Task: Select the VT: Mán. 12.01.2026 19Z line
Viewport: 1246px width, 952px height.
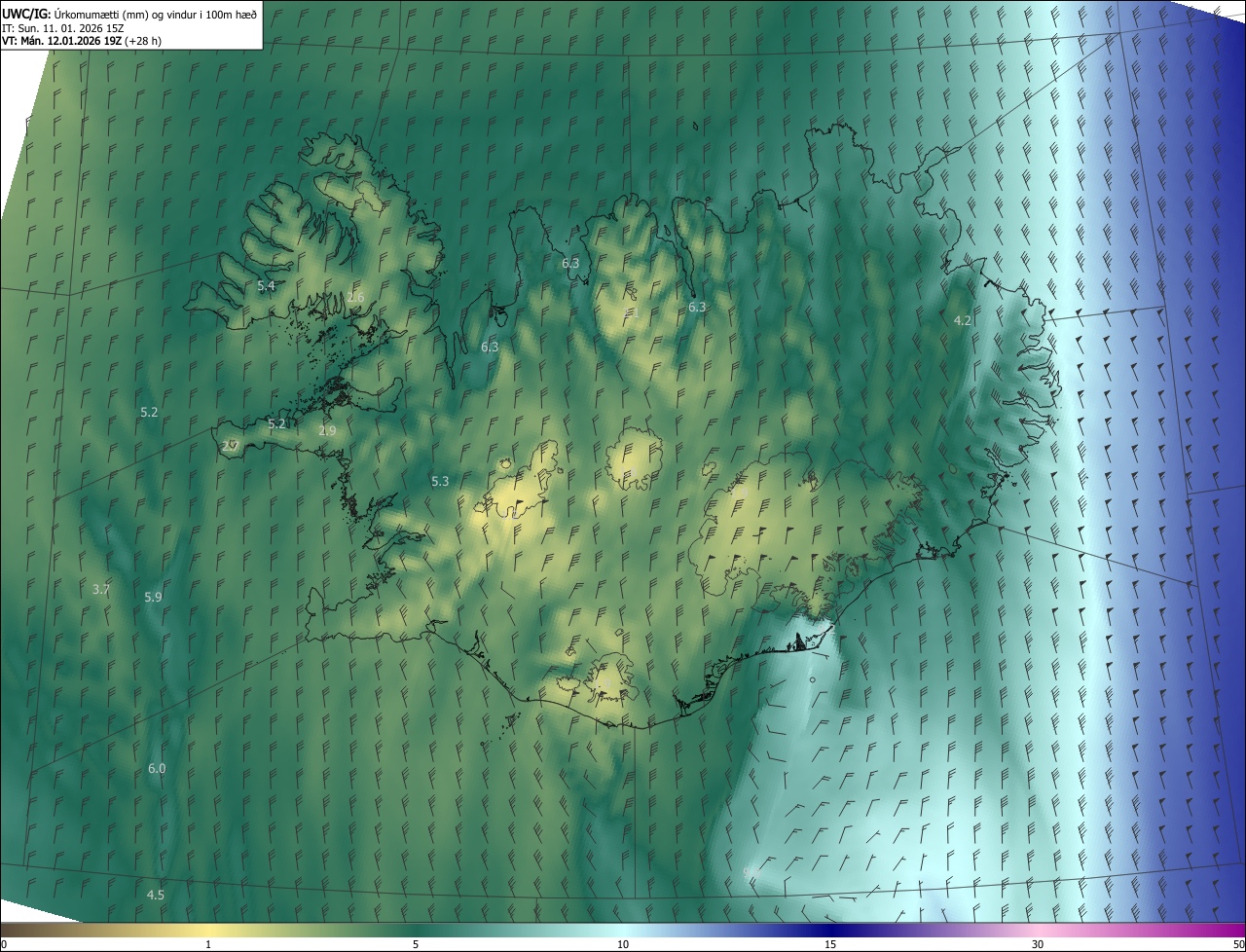Action: click(x=82, y=41)
